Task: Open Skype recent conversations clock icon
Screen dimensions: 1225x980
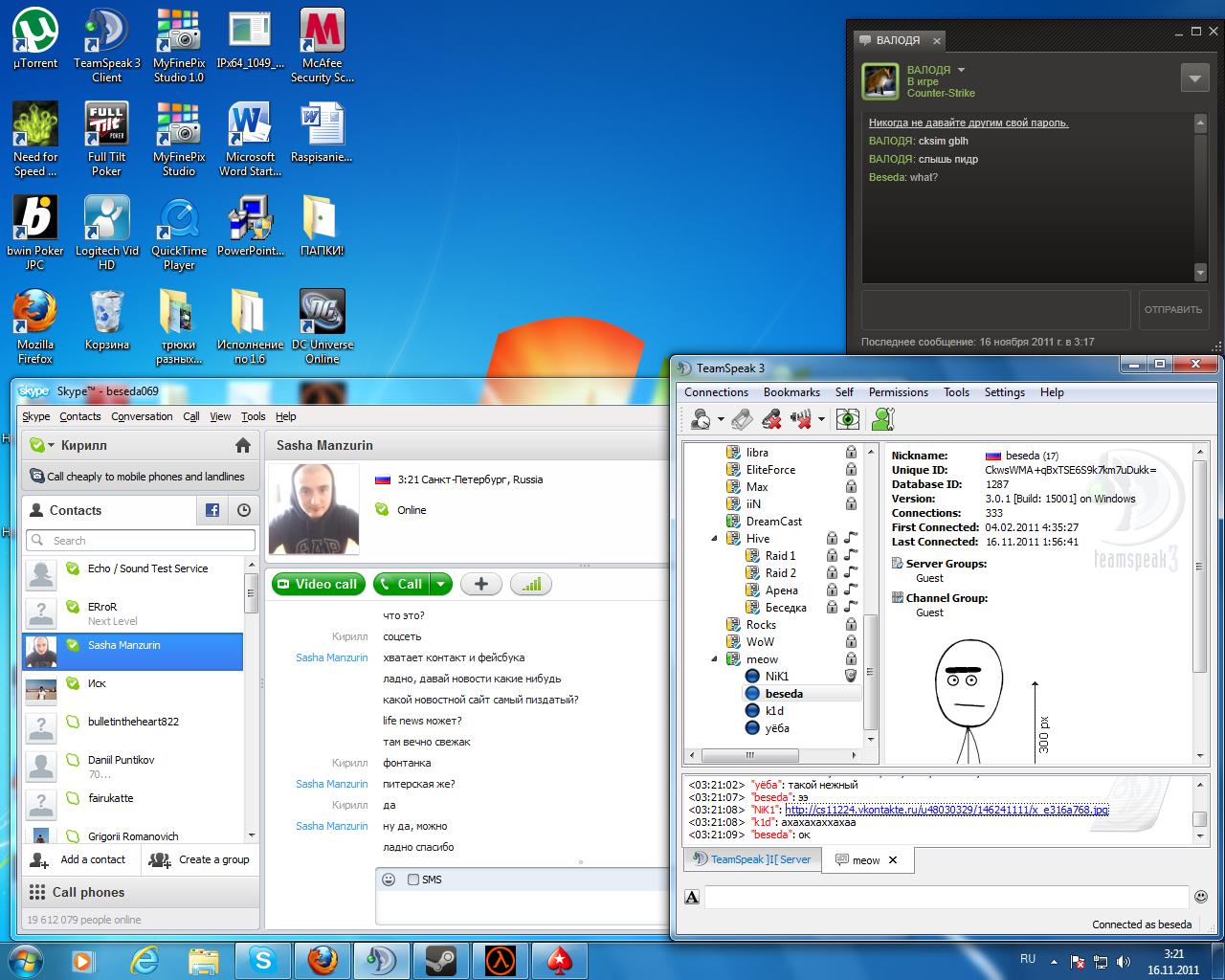Action: (244, 510)
